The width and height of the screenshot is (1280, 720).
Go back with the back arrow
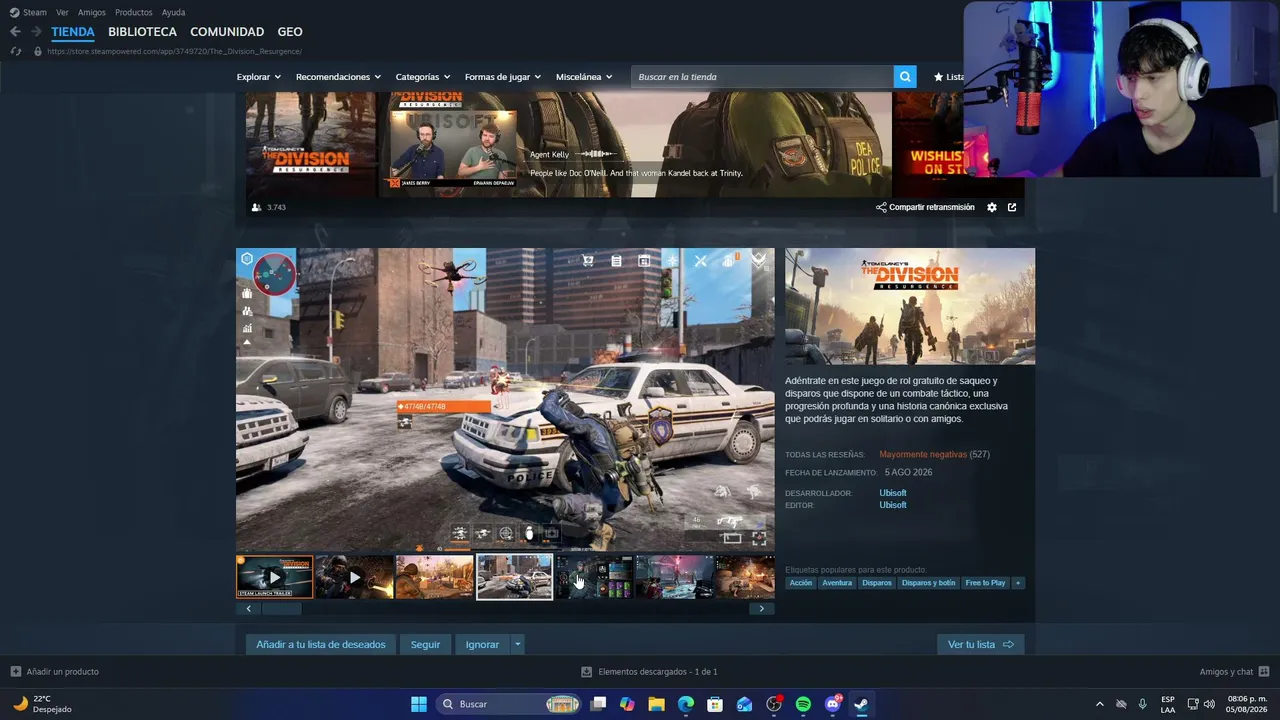pos(15,32)
